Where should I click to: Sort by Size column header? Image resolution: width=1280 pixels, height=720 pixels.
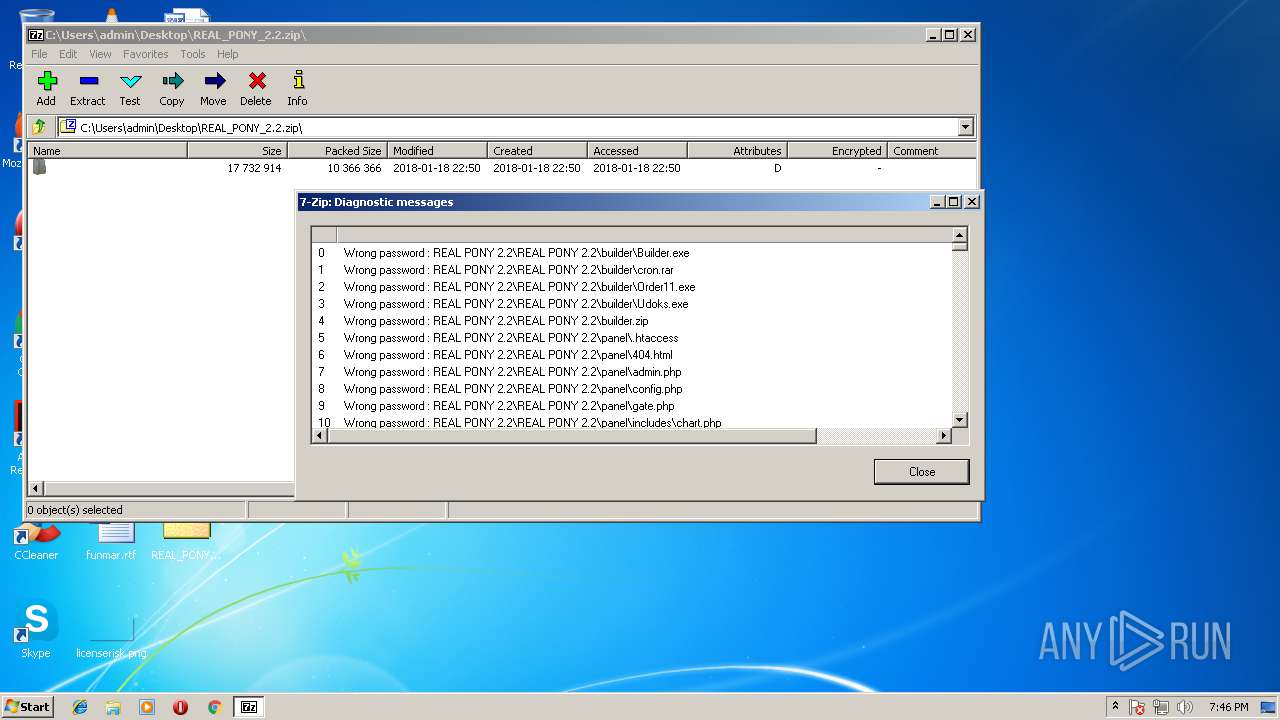pyautogui.click(x=238, y=151)
